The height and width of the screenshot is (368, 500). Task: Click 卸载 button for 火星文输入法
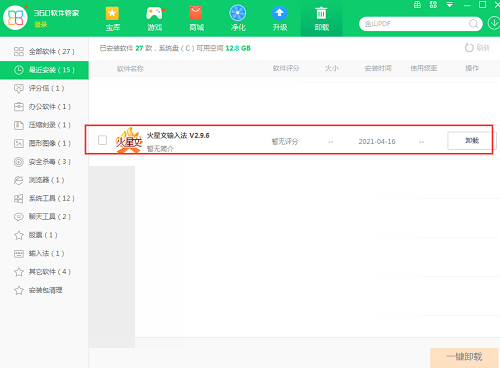[x=472, y=140]
